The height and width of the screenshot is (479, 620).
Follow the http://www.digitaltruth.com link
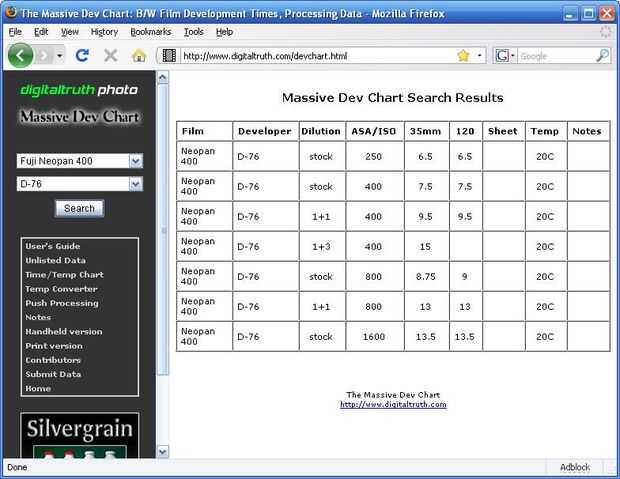(x=393, y=404)
